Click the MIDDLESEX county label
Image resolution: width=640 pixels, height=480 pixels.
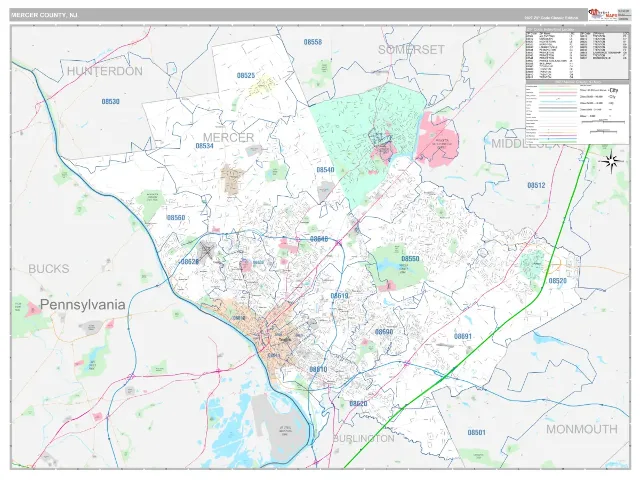(524, 144)
